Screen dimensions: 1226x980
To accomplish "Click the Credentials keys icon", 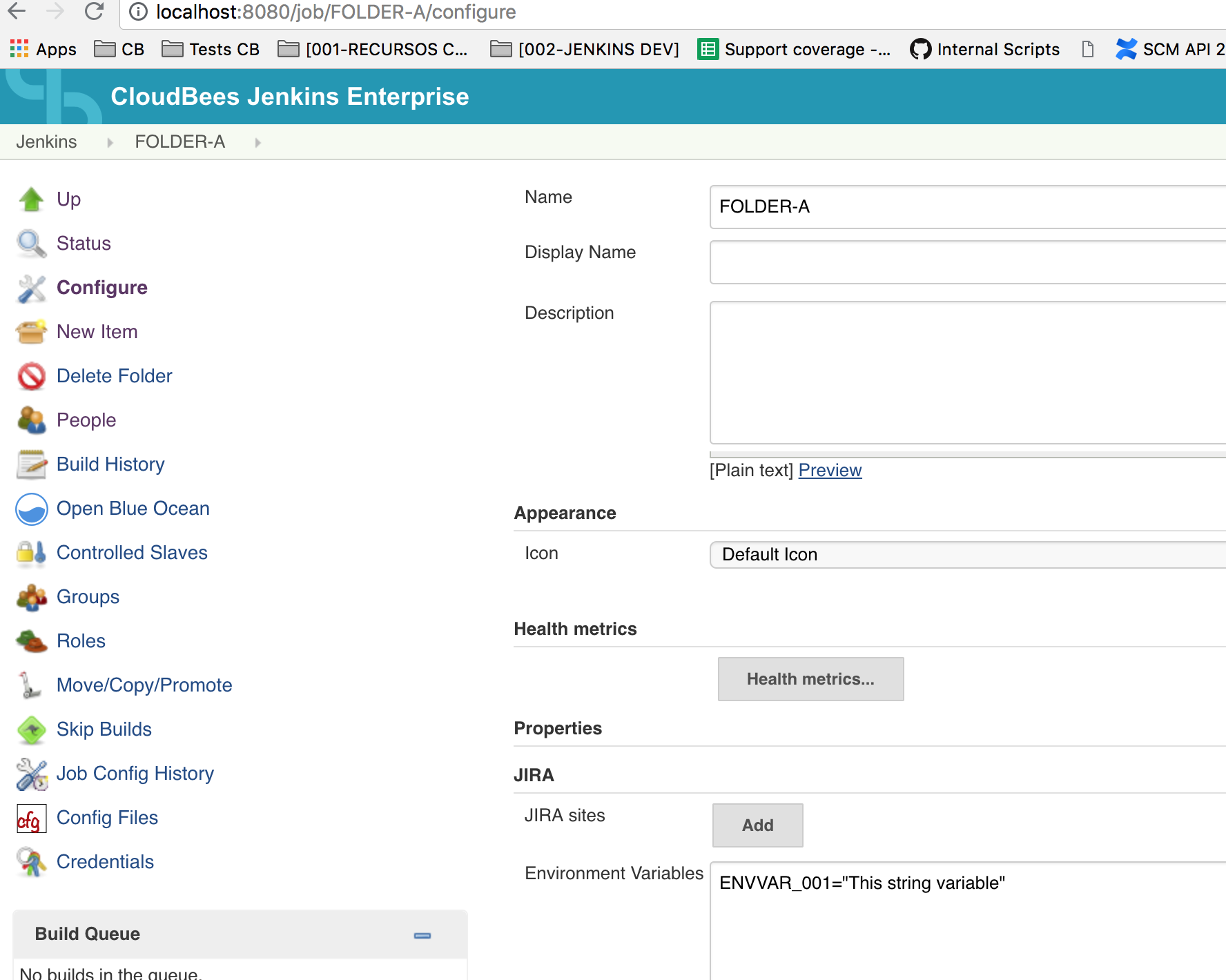I will pos(31,862).
